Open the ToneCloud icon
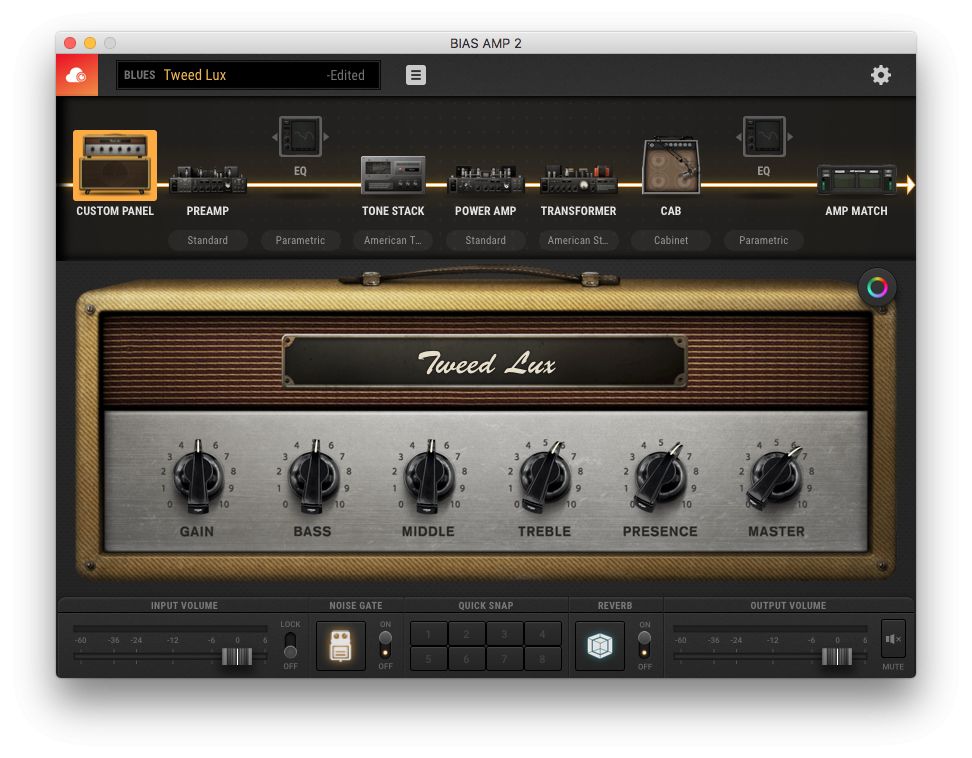Viewport: 972px width, 758px height. pos(77,75)
